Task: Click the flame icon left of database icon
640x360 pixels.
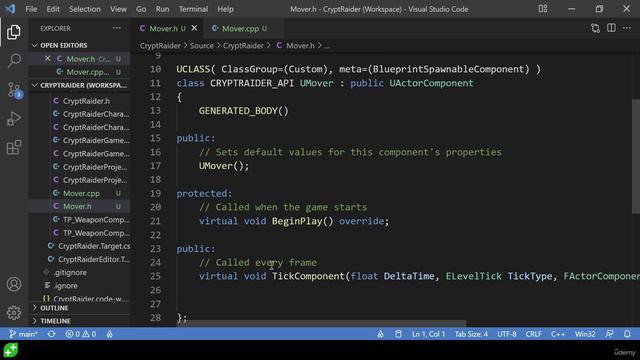Action: (380, 334)
